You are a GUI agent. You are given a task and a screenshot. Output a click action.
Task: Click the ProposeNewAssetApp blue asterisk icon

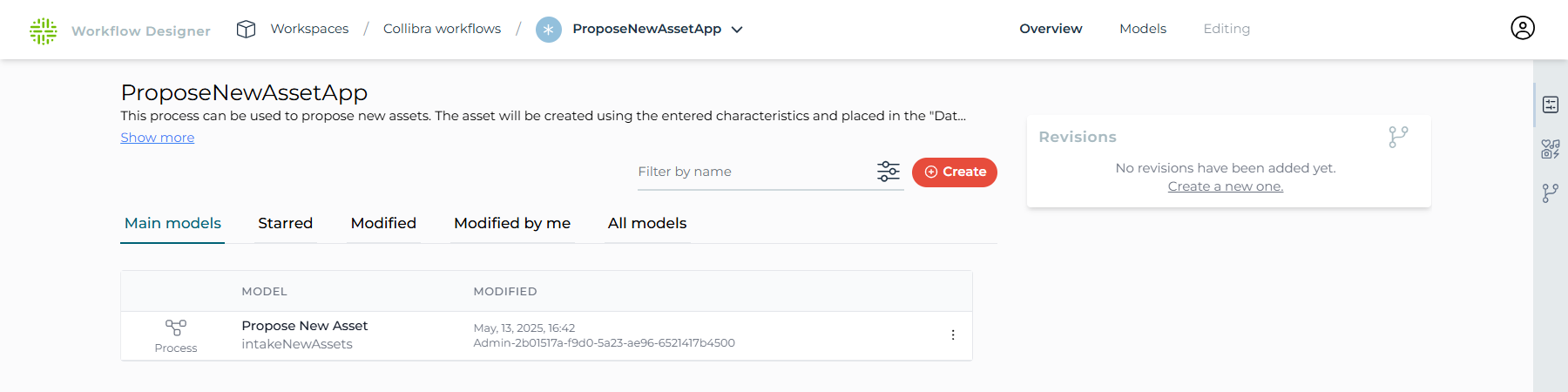click(x=549, y=30)
